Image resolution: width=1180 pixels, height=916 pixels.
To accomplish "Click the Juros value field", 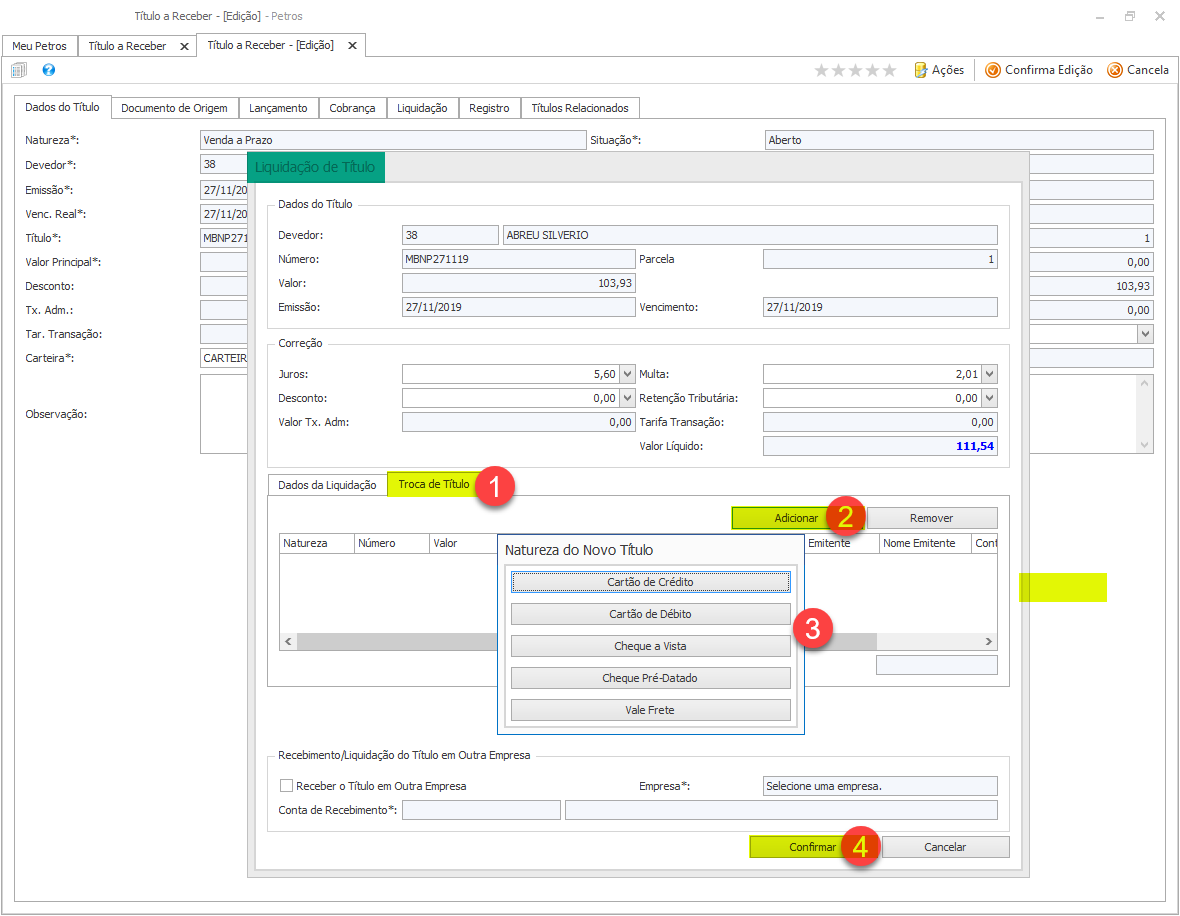I will point(510,374).
